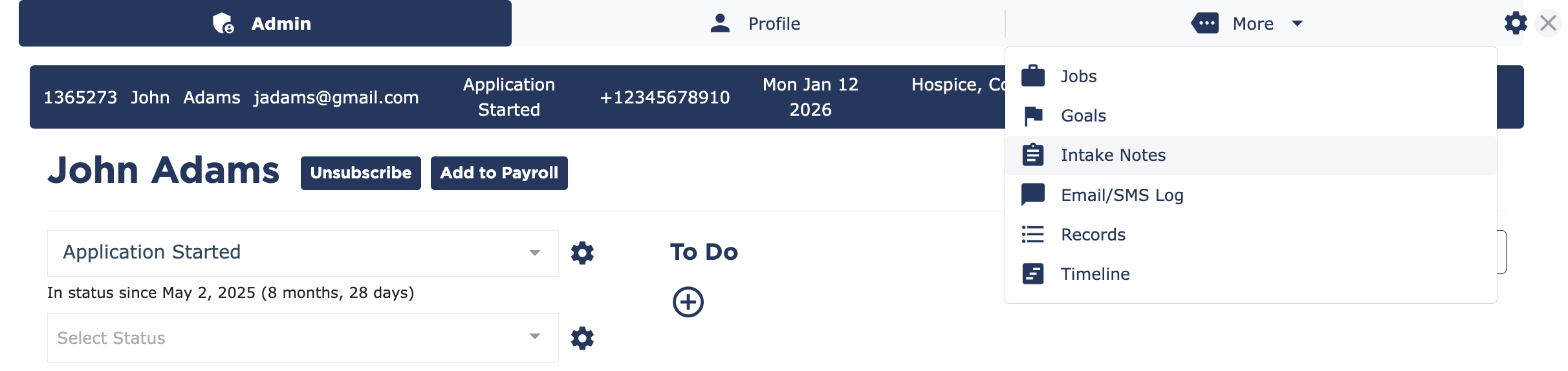The image size is (1568, 371).
Task: Click the Add to Payroll button
Action: (x=499, y=173)
